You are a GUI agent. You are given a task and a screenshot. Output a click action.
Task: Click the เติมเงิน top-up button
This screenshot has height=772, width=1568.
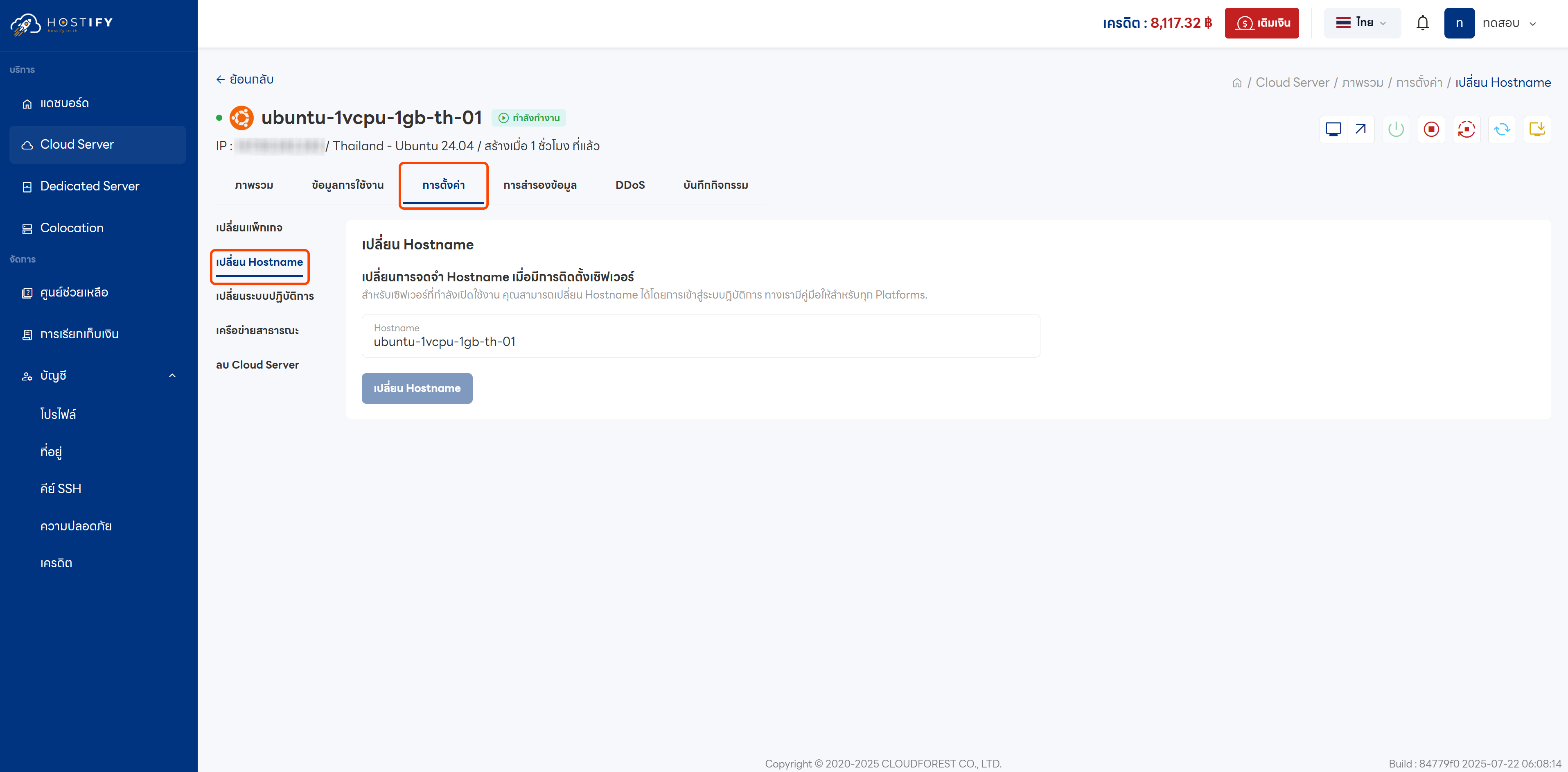1261,23
